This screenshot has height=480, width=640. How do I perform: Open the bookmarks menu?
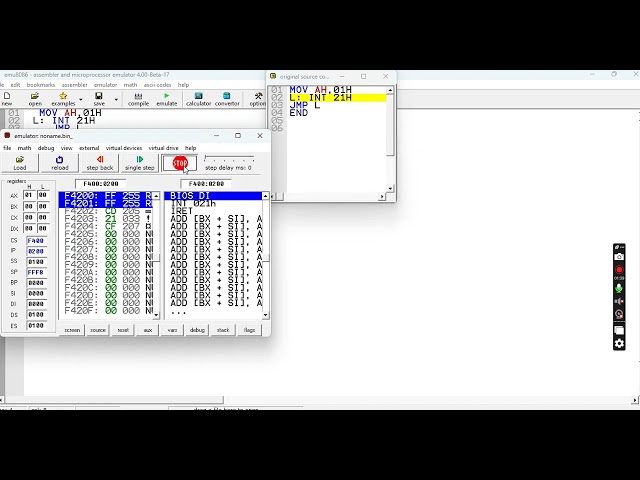(x=41, y=85)
